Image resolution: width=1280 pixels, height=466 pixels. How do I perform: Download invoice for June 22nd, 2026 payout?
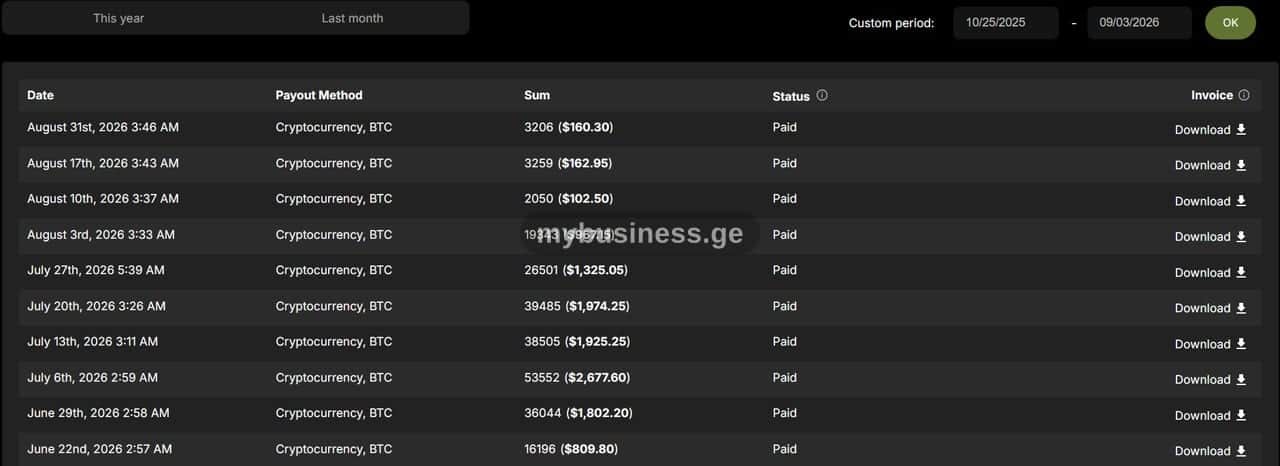click(1210, 451)
